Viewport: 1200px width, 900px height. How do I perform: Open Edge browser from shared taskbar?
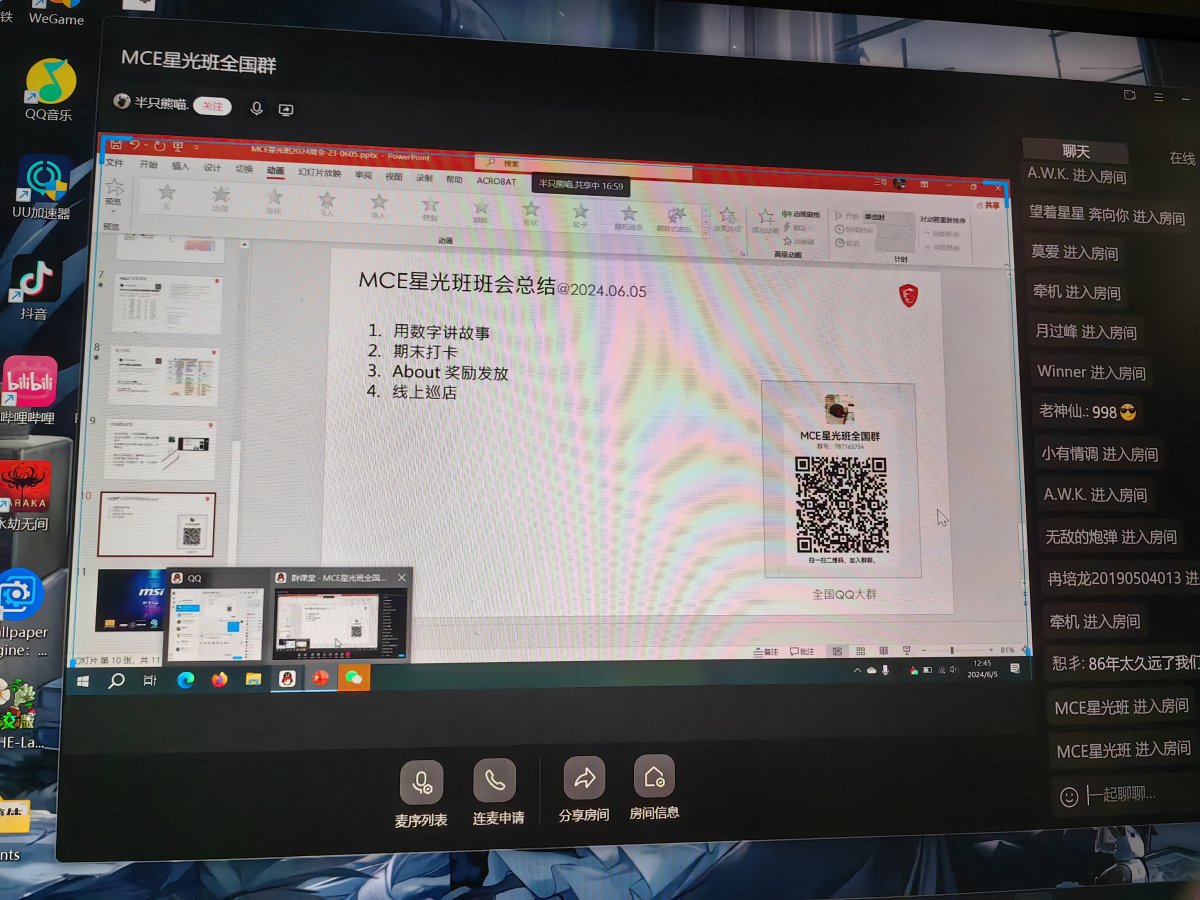(x=185, y=680)
